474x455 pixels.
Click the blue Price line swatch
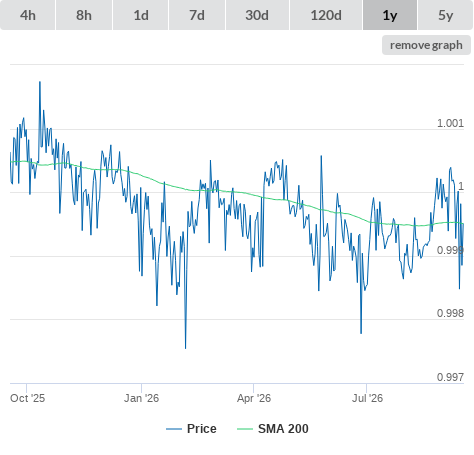click(x=174, y=429)
